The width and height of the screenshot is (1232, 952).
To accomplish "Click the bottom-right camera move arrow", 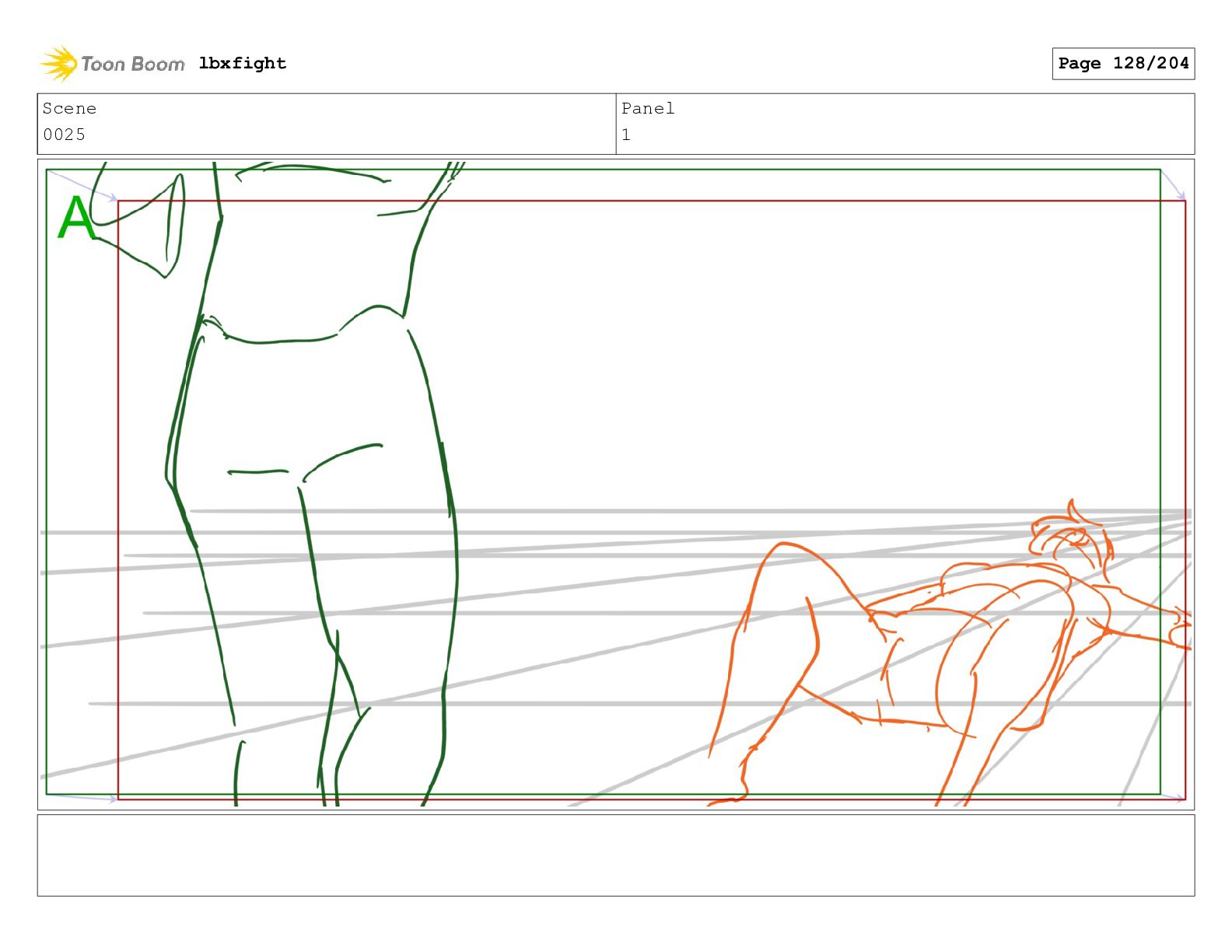I will tap(1173, 796).
